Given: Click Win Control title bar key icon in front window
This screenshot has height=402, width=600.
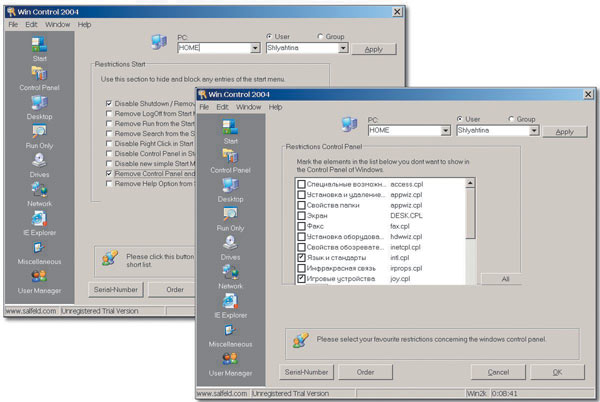Looking at the screenshot, I should 202,94.
